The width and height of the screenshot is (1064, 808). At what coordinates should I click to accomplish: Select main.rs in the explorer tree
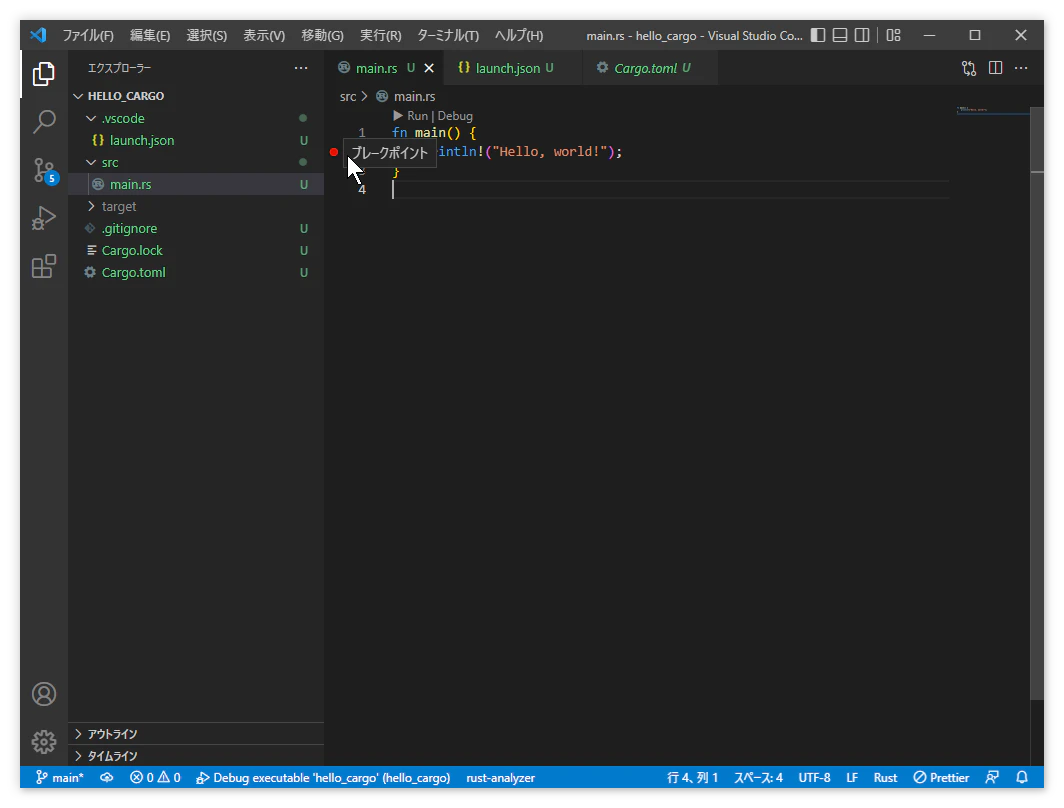196,185
